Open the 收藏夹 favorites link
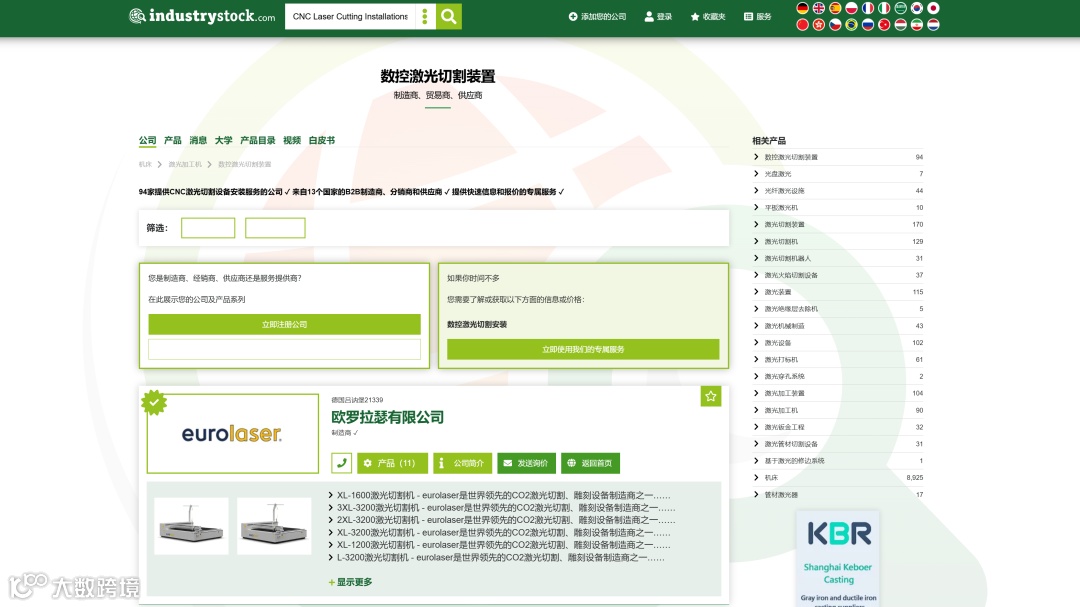1080x607 pixels. coord(708,17)
